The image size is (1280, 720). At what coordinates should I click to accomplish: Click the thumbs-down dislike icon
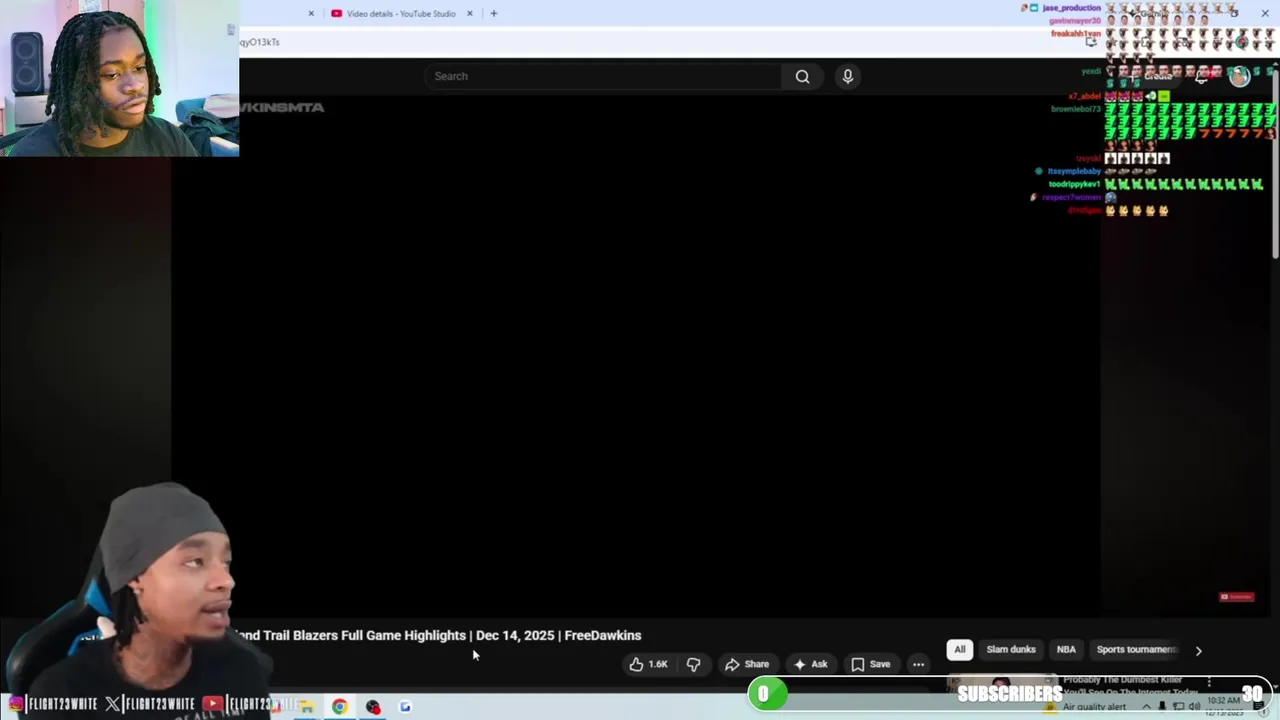(693, 664)
